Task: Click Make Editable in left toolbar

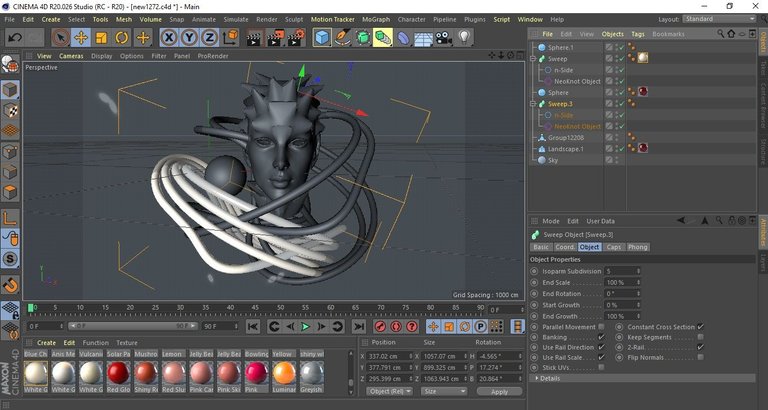Action: tap(10, 64)
